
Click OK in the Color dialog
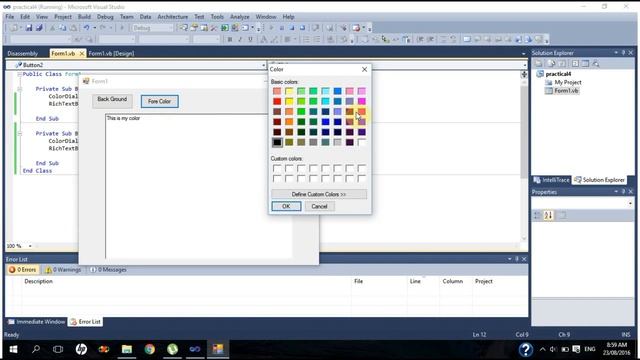point(286,206)
